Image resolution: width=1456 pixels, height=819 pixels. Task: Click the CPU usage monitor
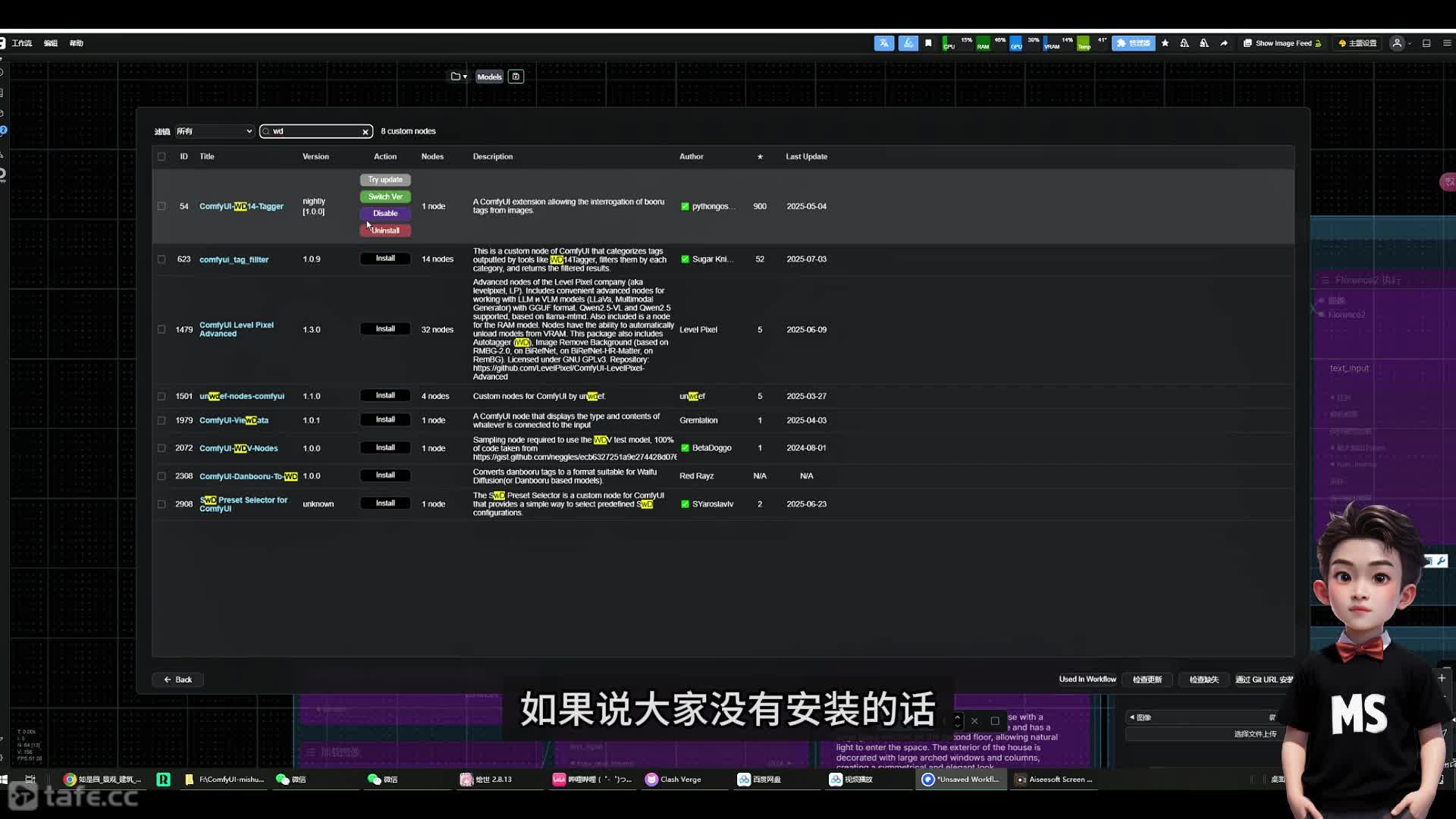(x=957, y=43)
